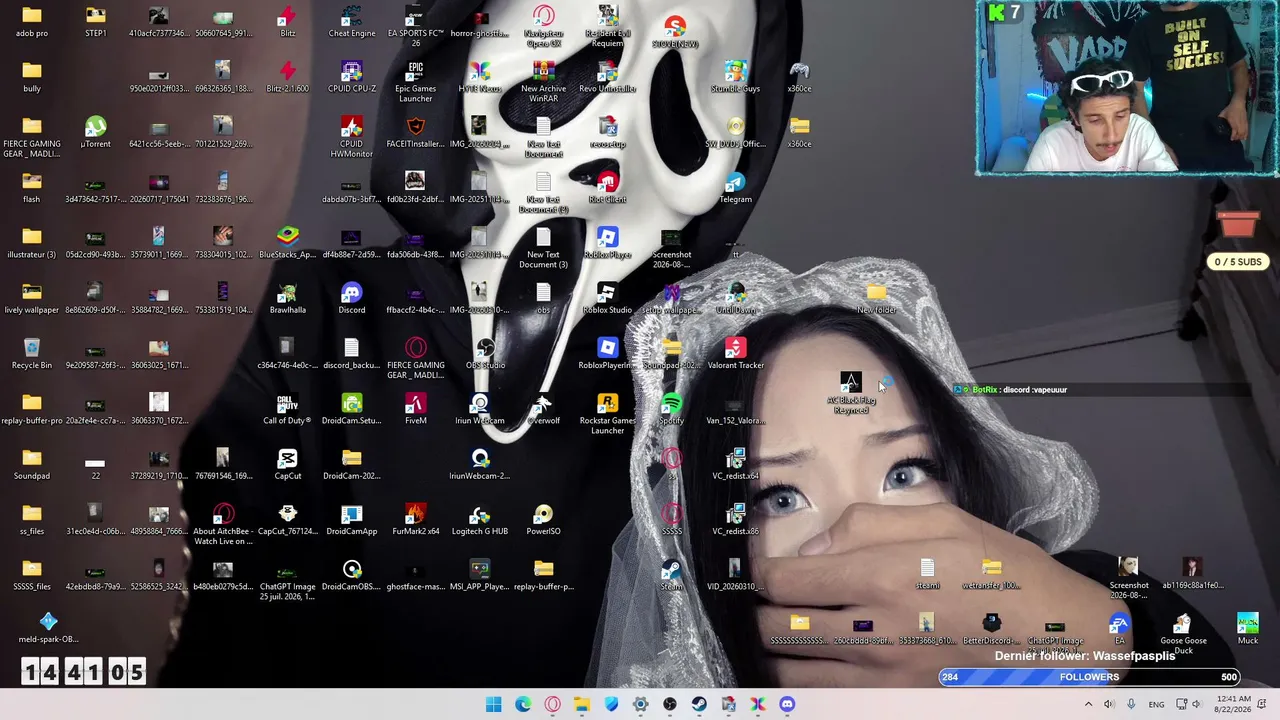Select the Soundpad folder
1280x720 pixels.
(32, 464)
